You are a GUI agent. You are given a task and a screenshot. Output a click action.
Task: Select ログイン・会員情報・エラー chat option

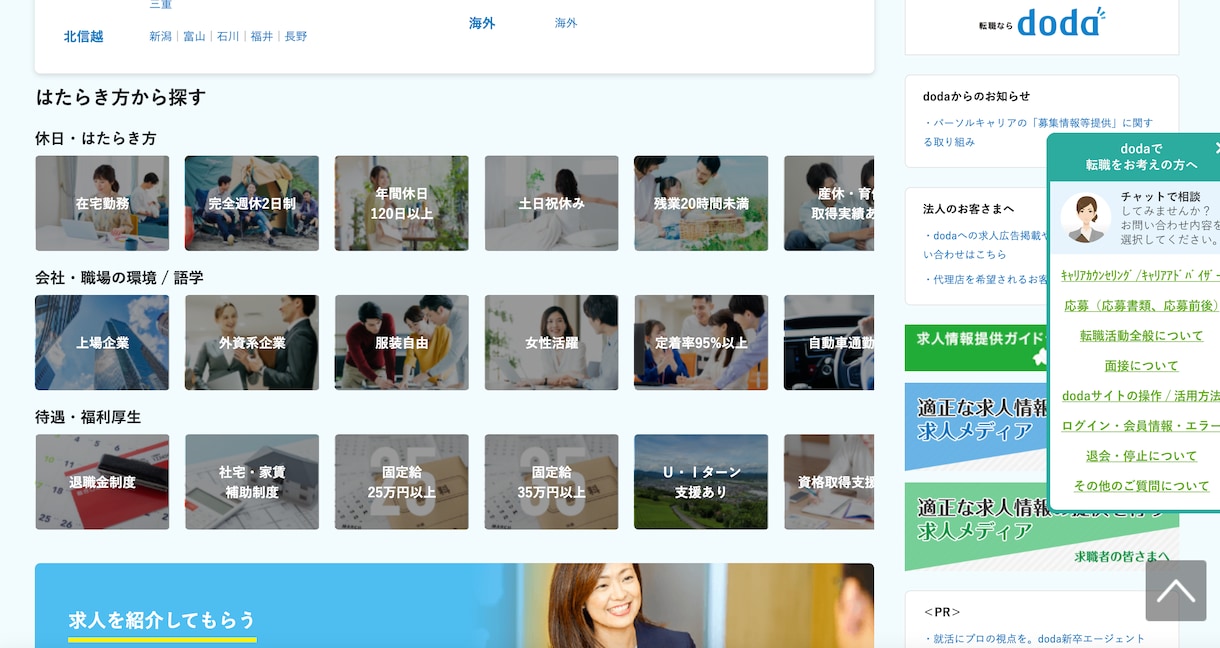coord(1141,426)
